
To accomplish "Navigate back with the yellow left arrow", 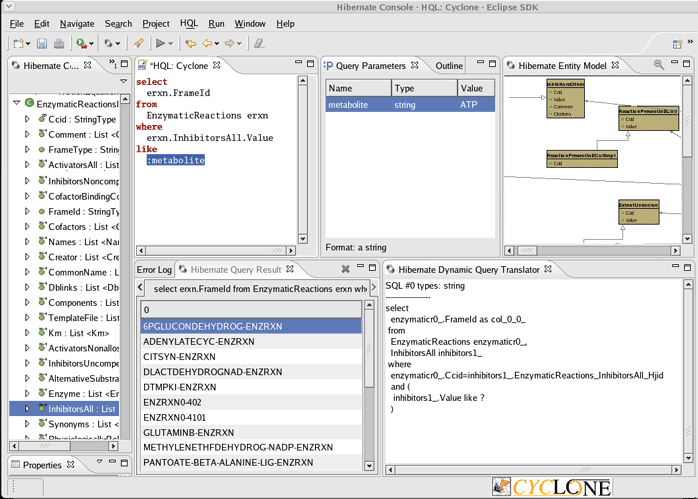I will 207,43.
